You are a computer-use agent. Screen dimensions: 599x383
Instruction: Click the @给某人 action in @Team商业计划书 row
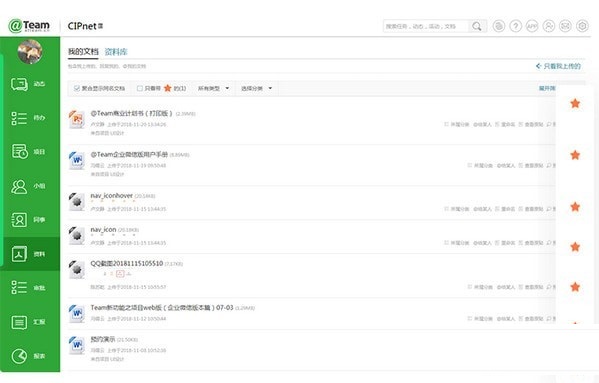coord(482,124)
